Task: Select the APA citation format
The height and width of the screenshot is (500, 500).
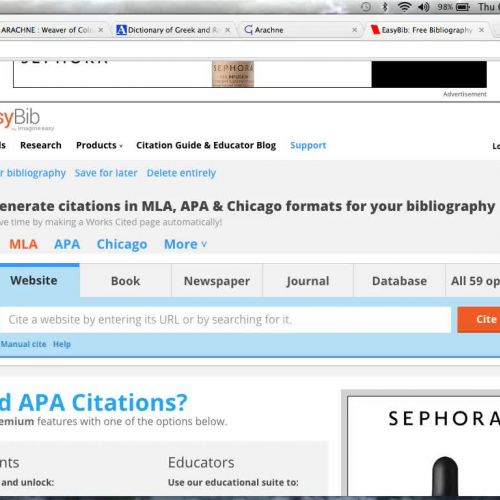Action: 67,244
